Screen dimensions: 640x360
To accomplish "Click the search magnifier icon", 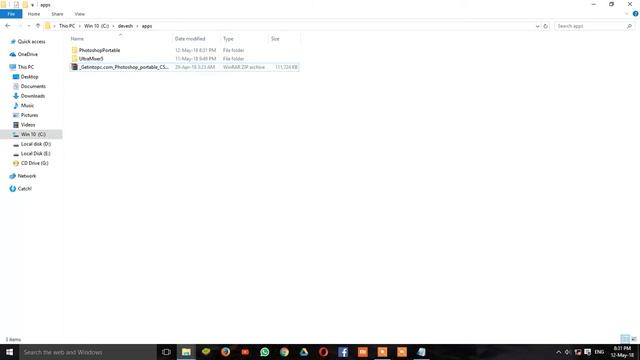I will tap(629, 26).
